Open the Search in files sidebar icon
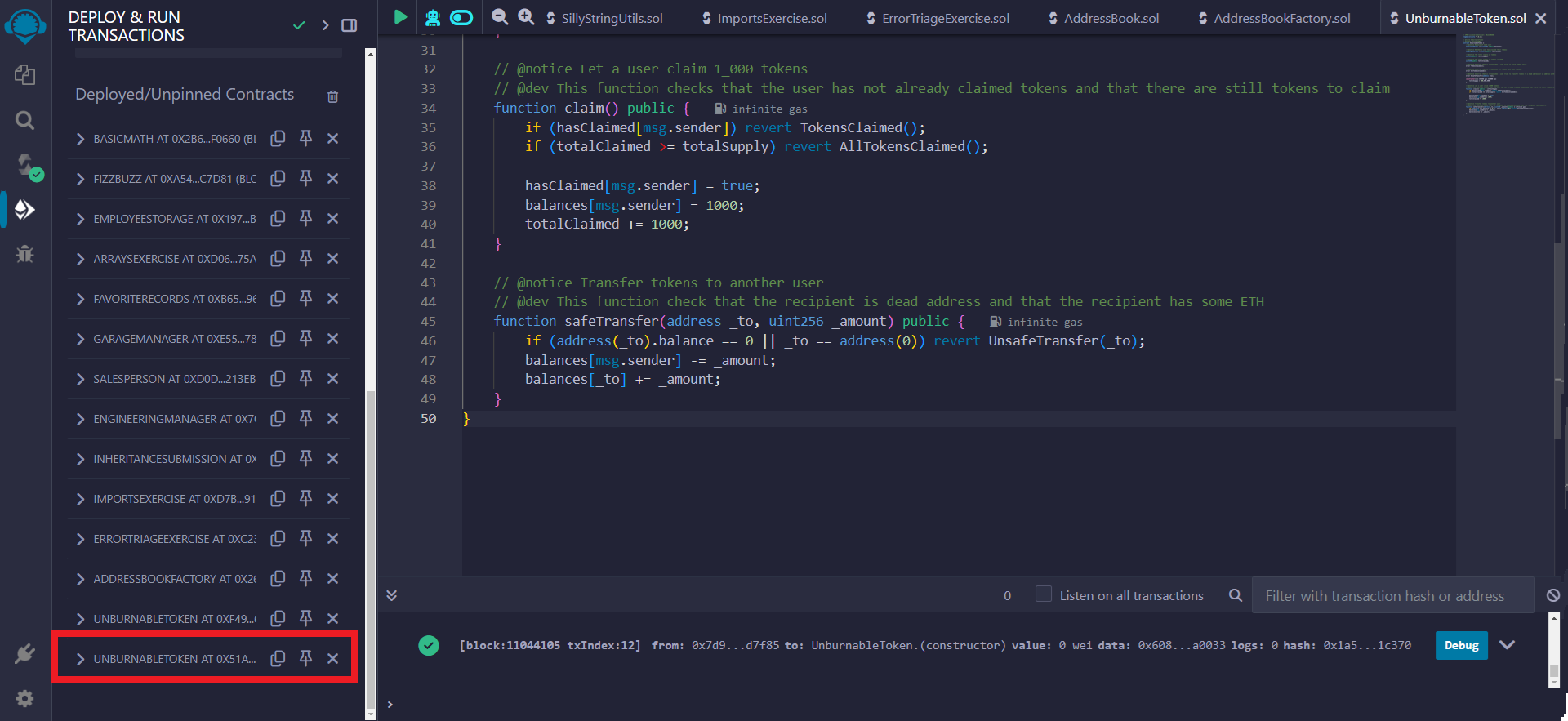The width and height of the screenshot is (1568, 721). coord(25,121)
